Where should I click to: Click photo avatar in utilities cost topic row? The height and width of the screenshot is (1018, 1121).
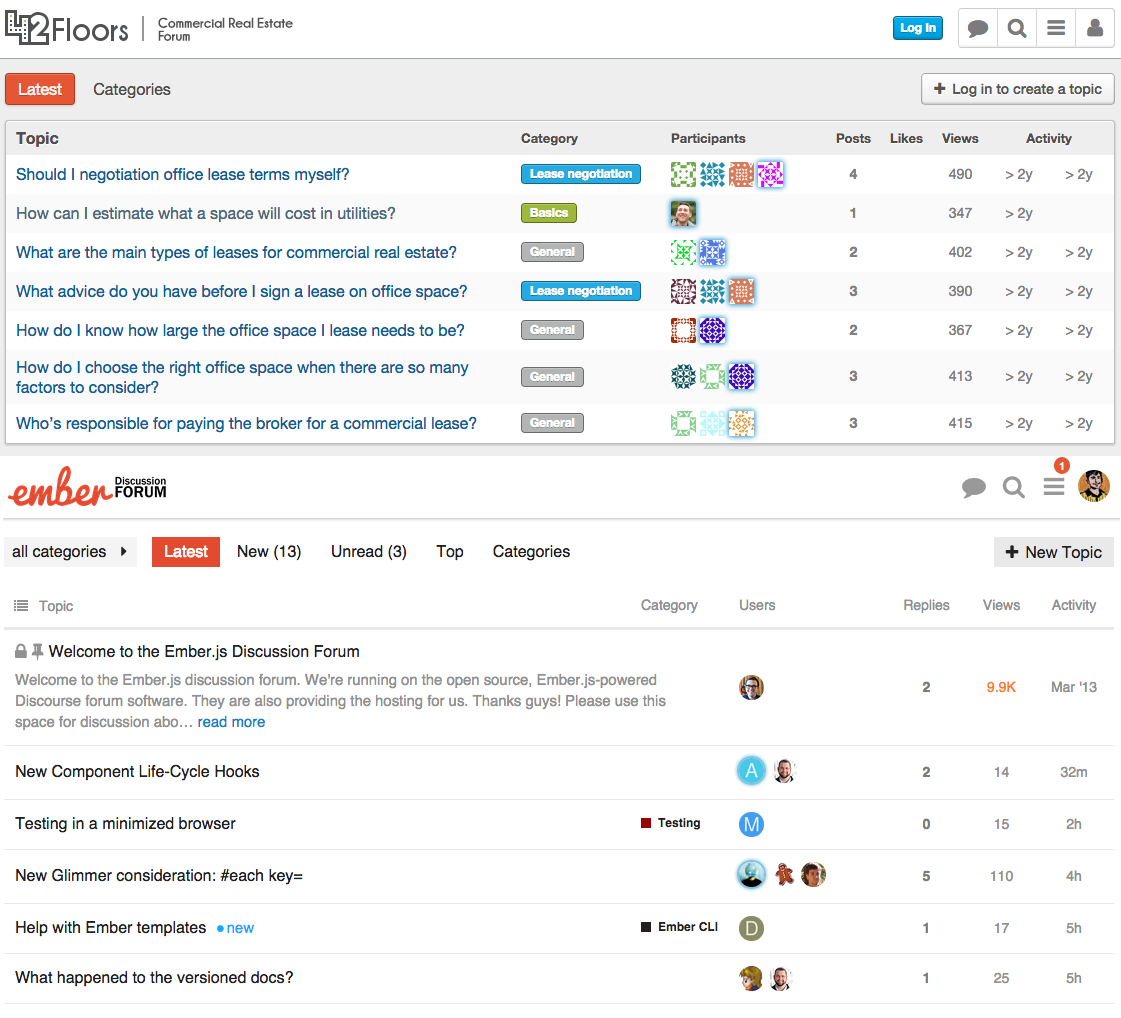tap(683, 213)
